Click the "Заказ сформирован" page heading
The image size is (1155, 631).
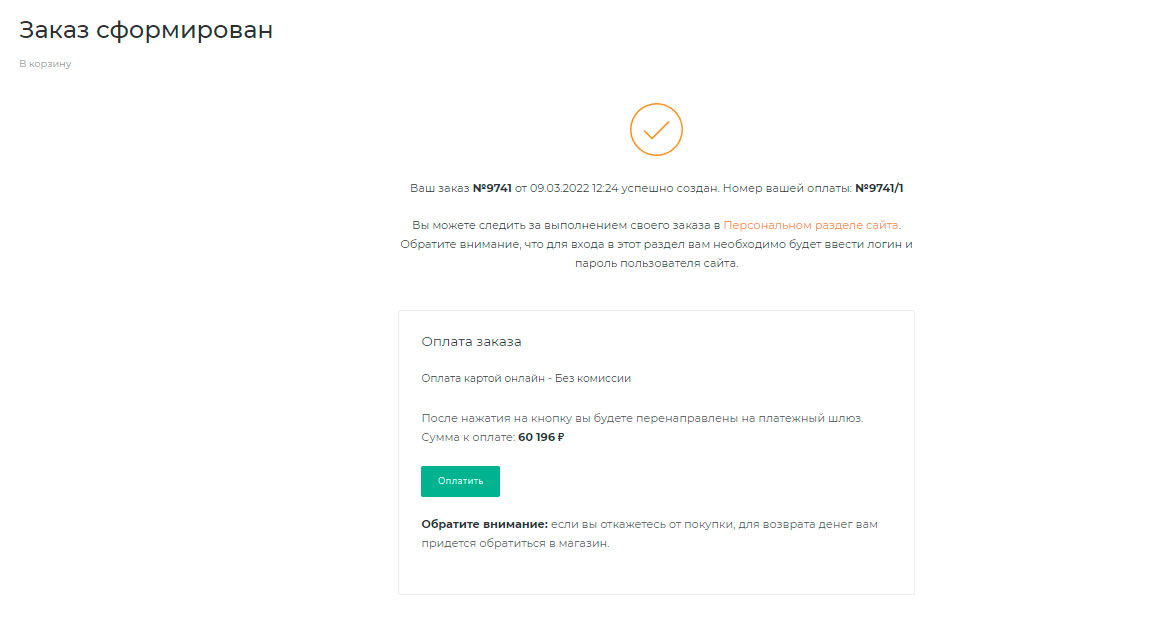[x=146, y=30]
